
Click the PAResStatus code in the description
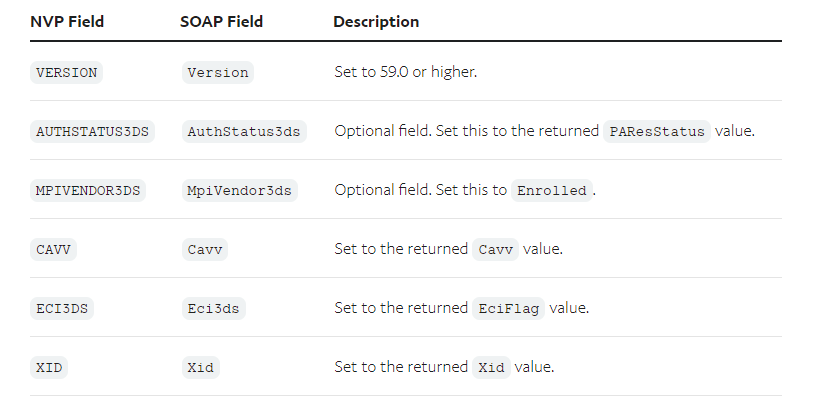657,132
